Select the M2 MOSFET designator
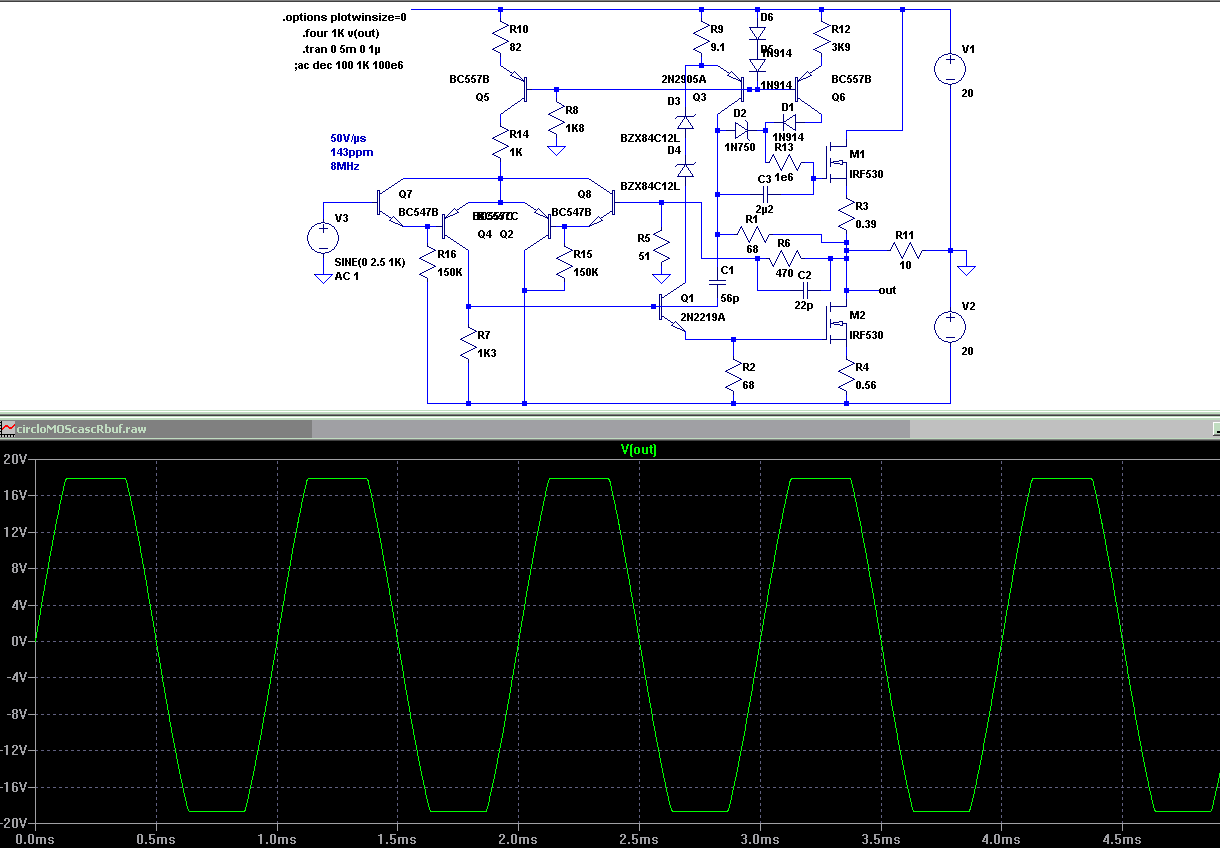Image resolution: width=1220 pixels, height=848 pixels. click(x=857, y=315)
